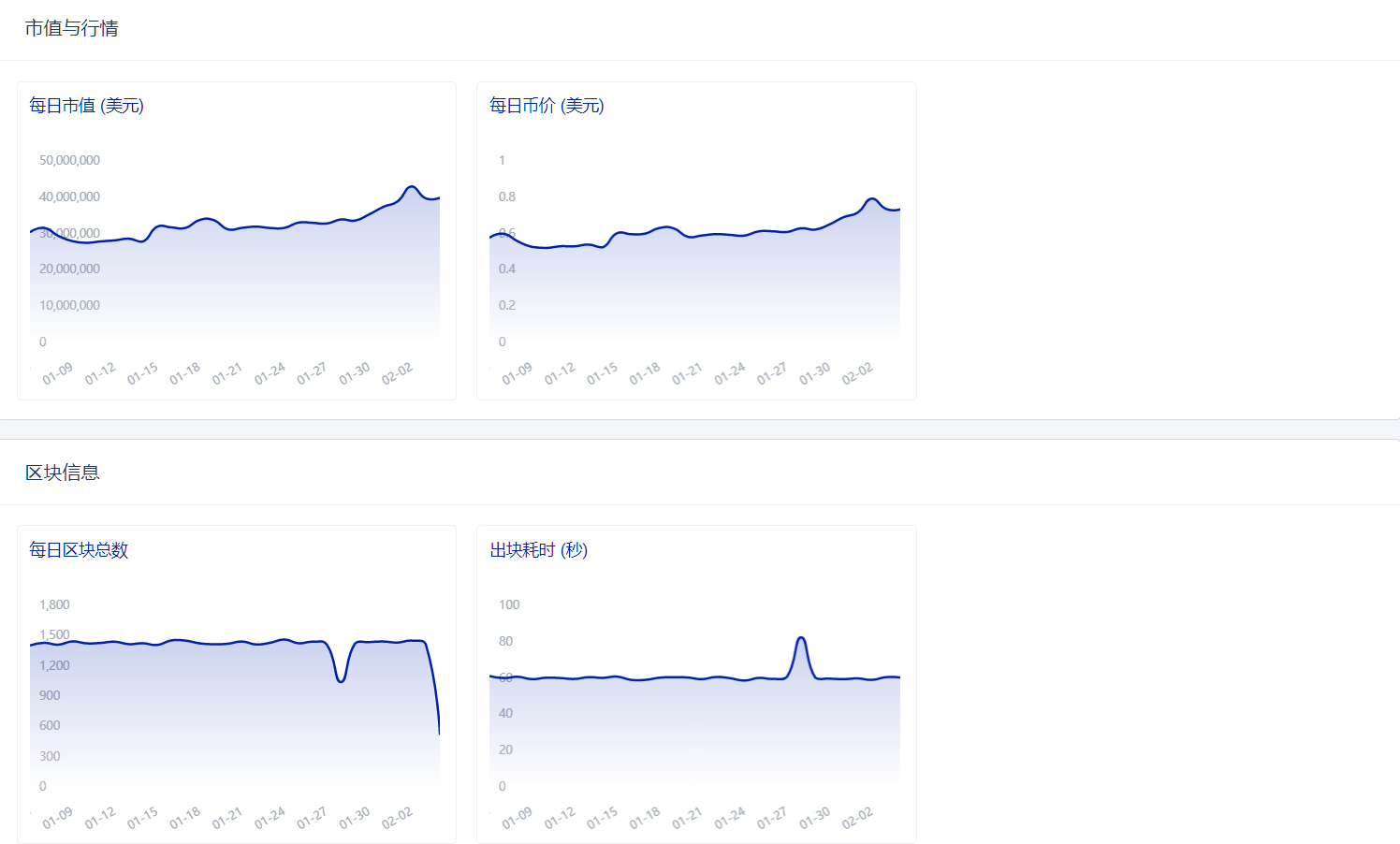The height and width of the screenshot is (844, 1400).
Task: Click 01-21 date label in 每日区块总数 chart
Action: point(226,819)
